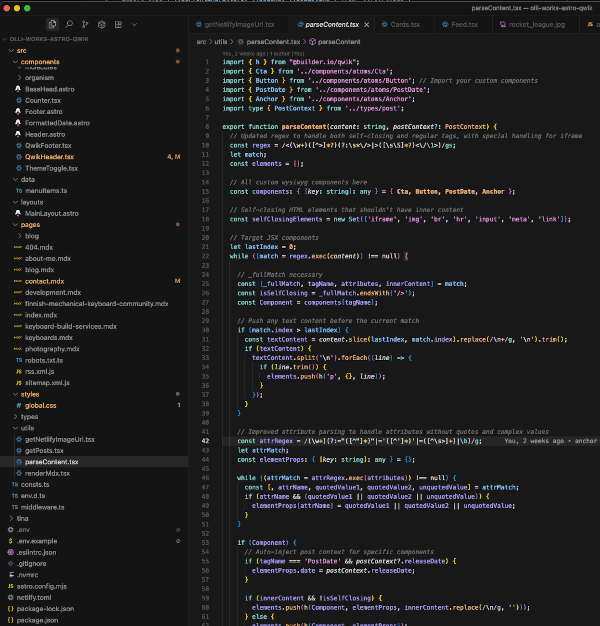Viewport: 600px width, 626px height.
Task: Click the inline blame text on line 42
Action: [550, 441]
